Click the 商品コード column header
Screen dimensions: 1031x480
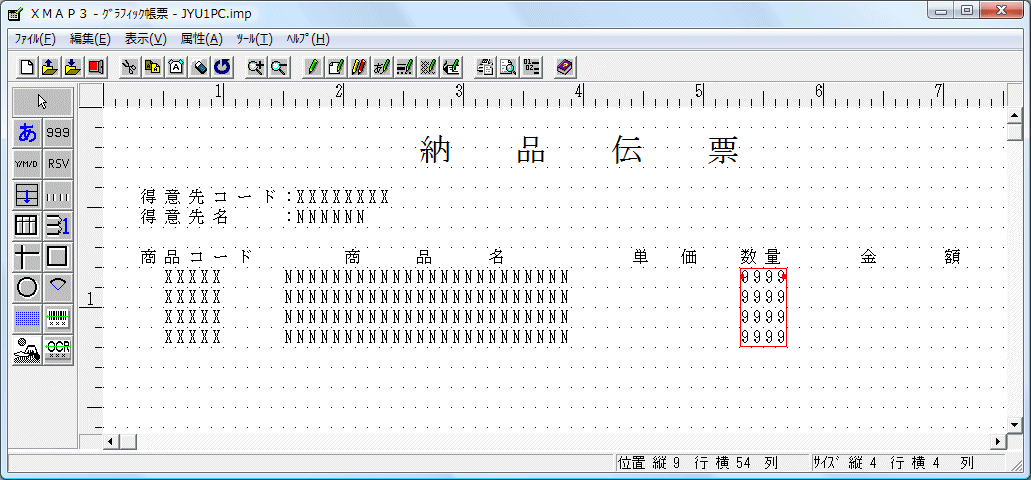pyautogui.click(x=196, y=257)
